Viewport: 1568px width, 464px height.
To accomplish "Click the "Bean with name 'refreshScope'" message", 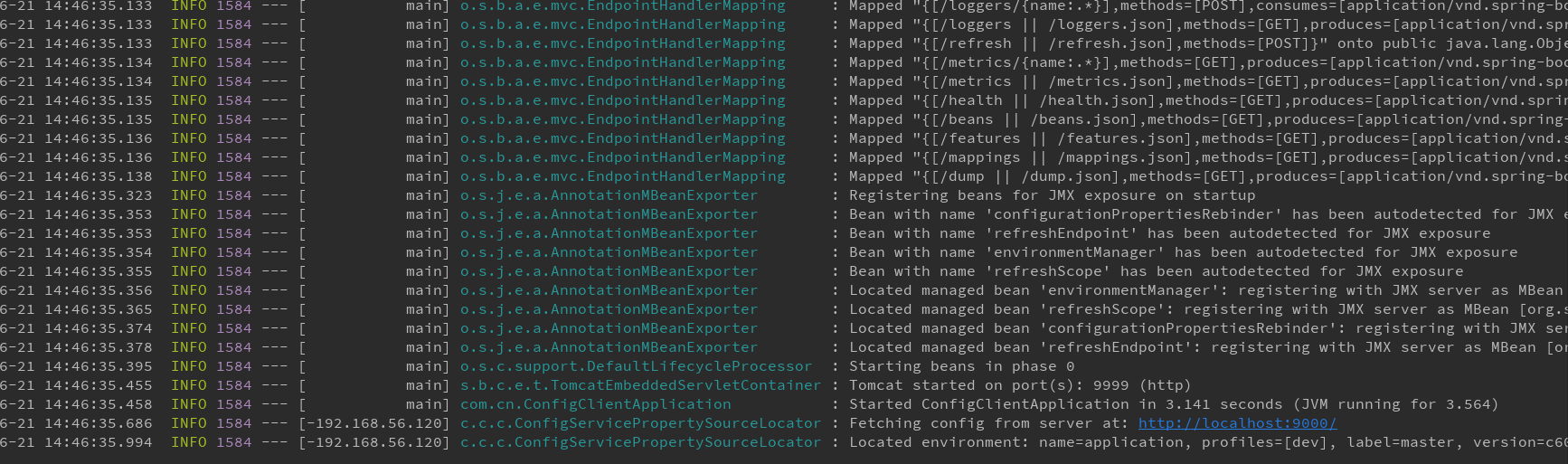I will (1156, 271).
